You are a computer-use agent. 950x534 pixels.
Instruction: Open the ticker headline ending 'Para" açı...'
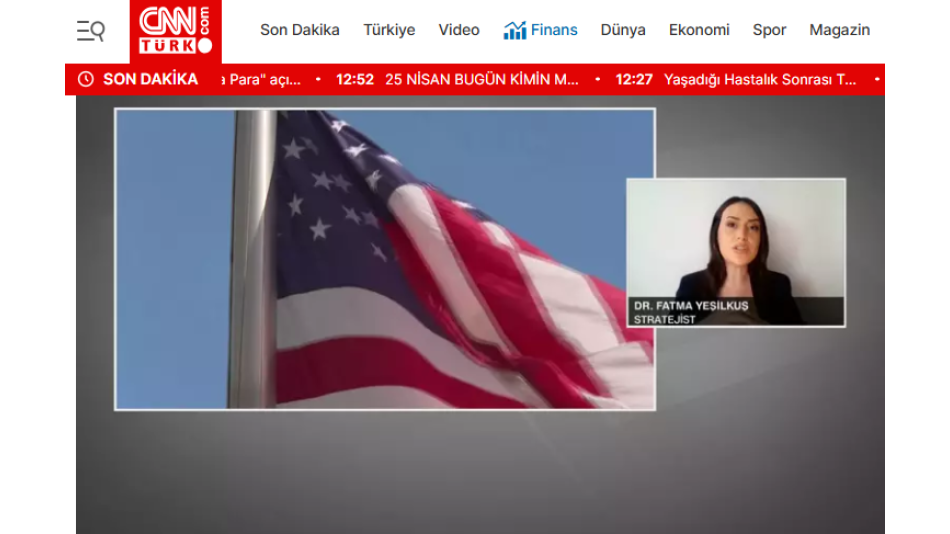click(261, 79)
